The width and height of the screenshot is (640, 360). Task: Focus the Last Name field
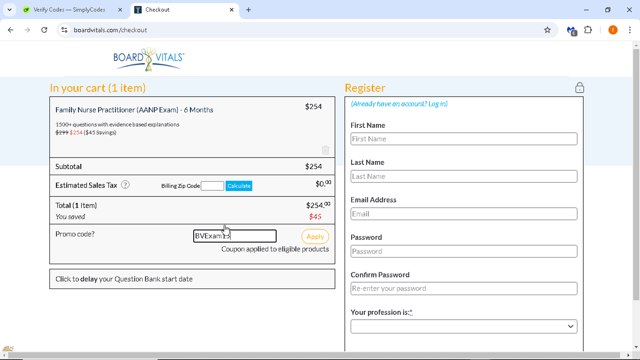(464, 176)
